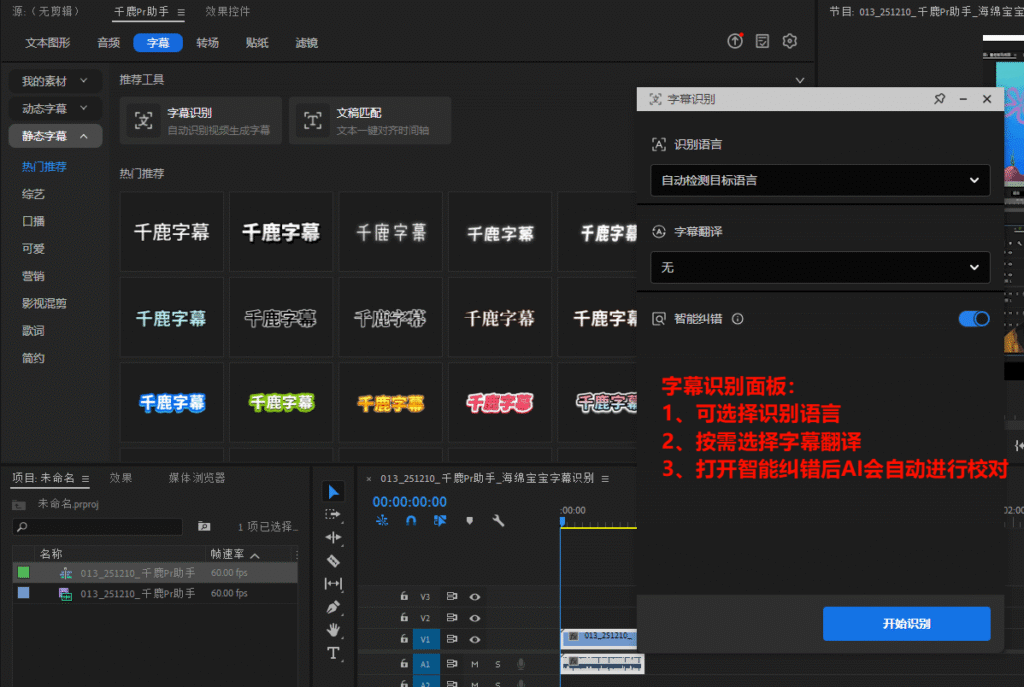Open the 文稿匹配 tool
The image size is (1024, 687).
coord(369,121)
